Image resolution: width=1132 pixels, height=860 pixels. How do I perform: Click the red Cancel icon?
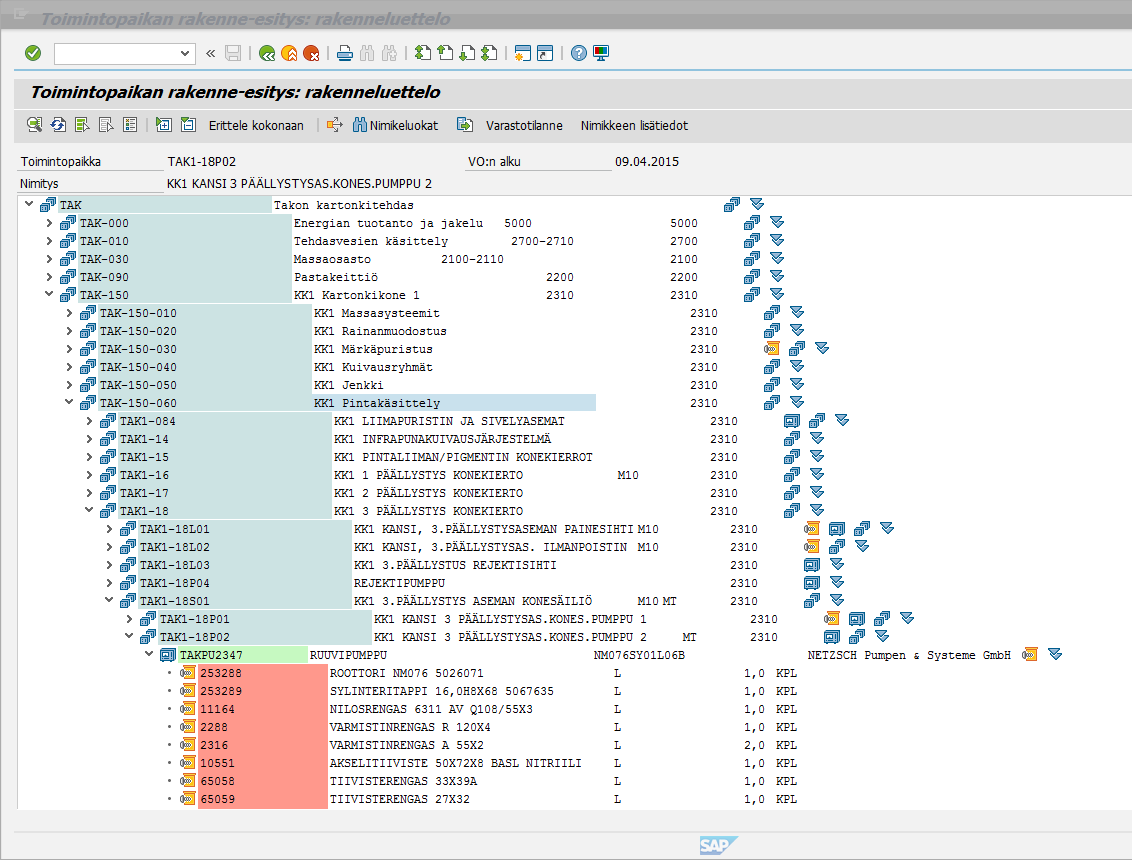311,53
